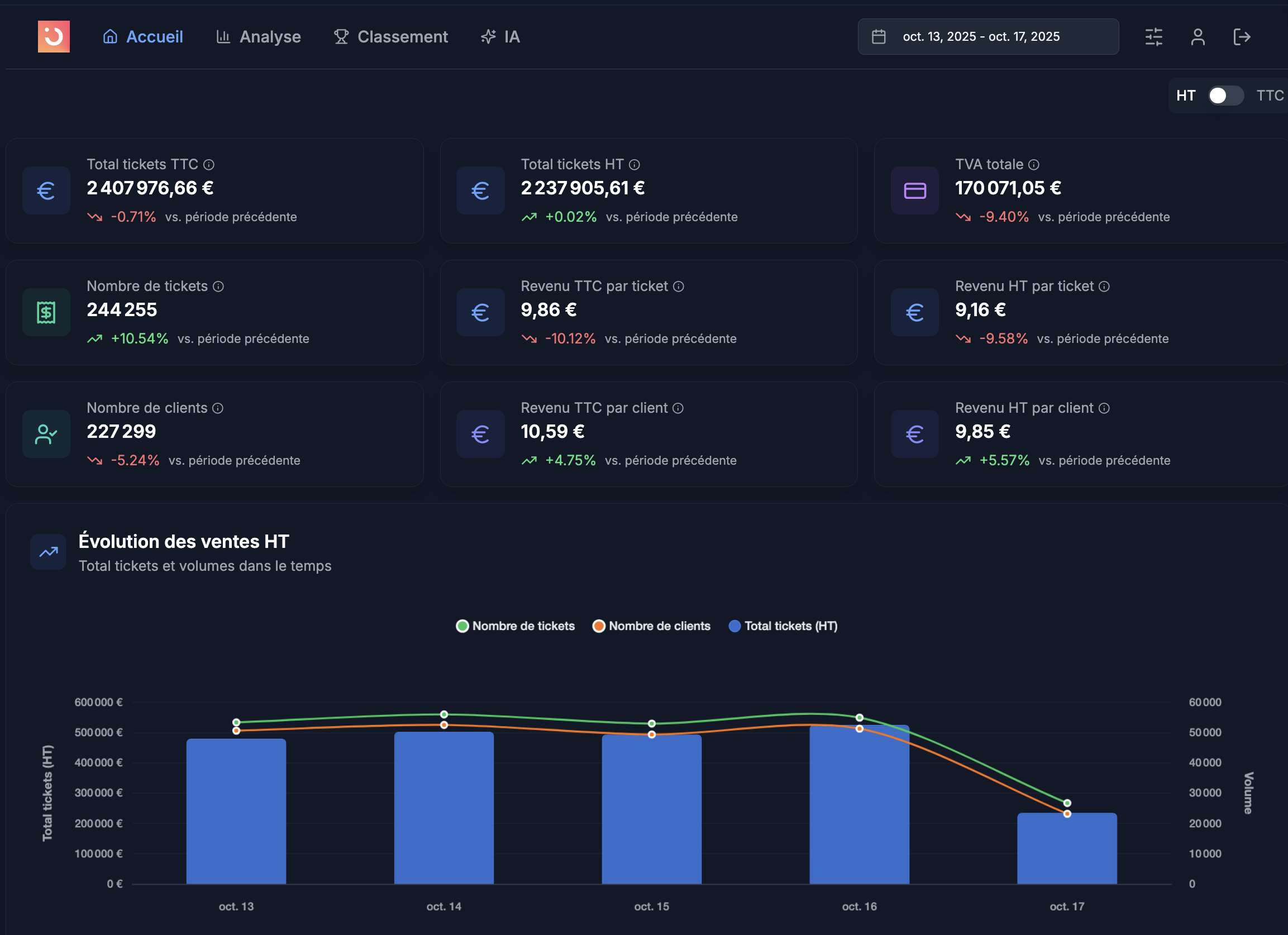The width and height of the screenshot is (1288, 935).
Task: Switch to the IA tab
Action: point(500,37)
